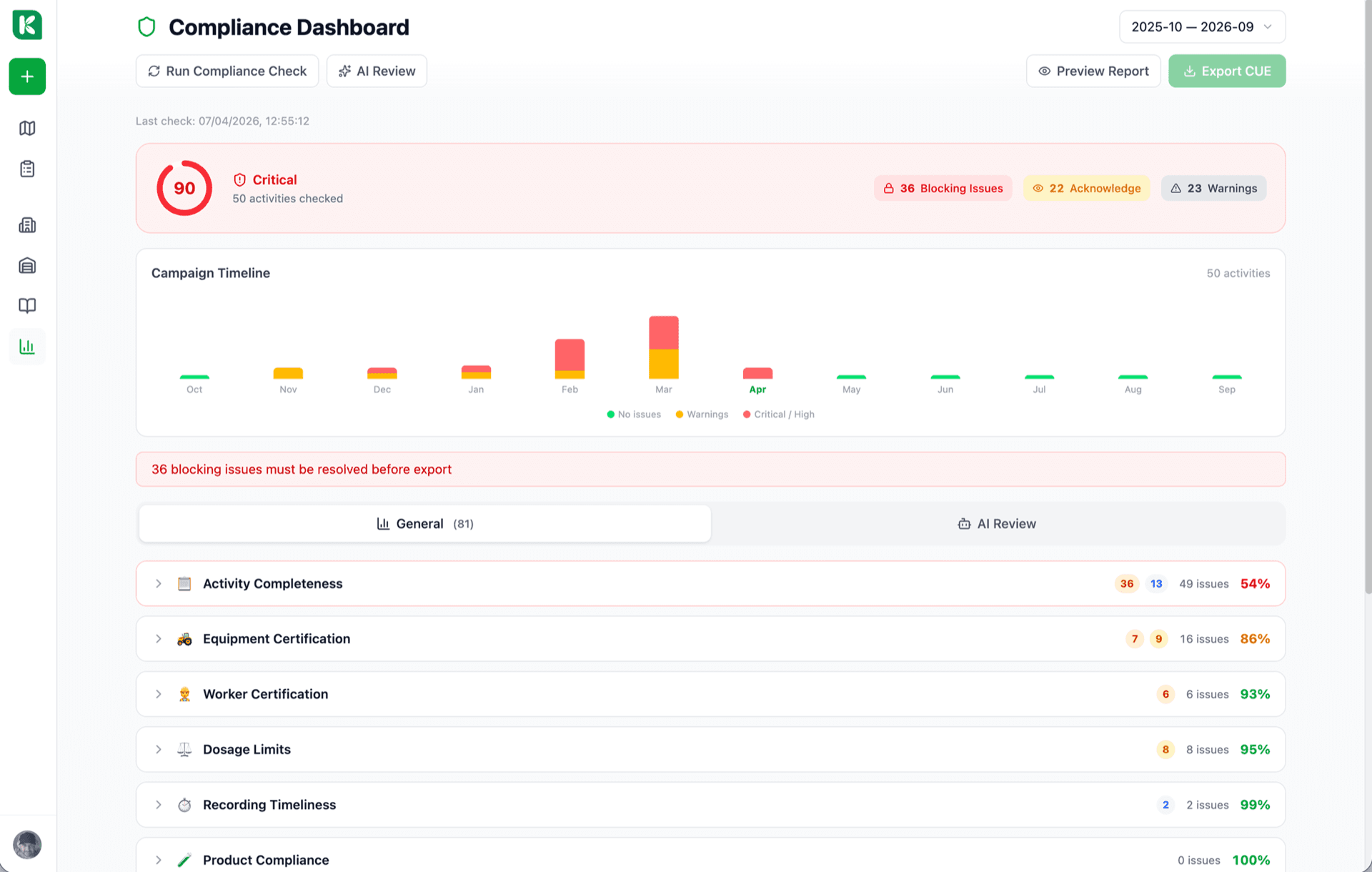Open the building icon in sidebar

point(27,225)
